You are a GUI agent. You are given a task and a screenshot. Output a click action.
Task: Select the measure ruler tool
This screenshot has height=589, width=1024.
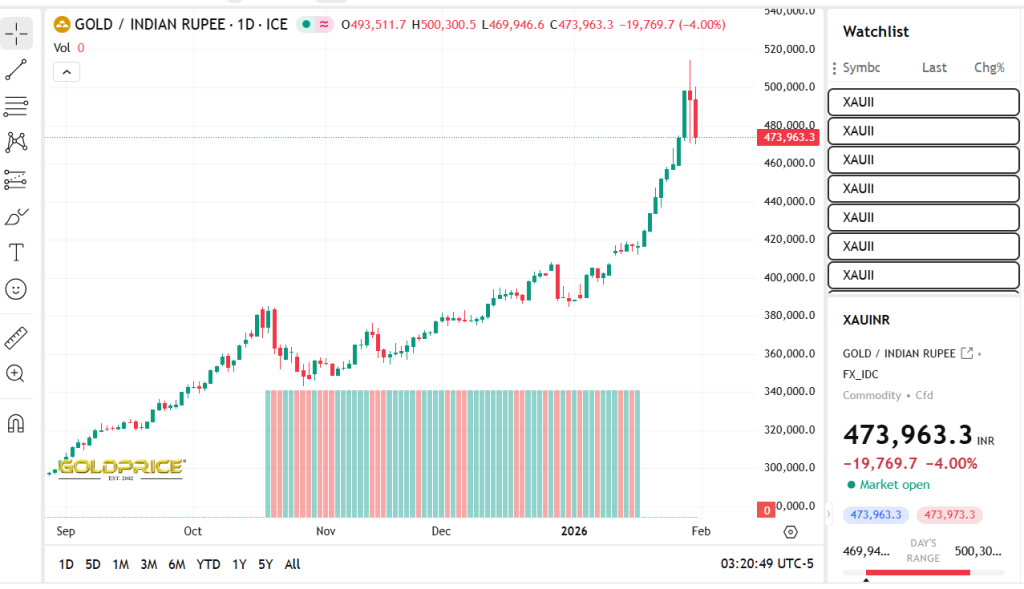(15, 337)
